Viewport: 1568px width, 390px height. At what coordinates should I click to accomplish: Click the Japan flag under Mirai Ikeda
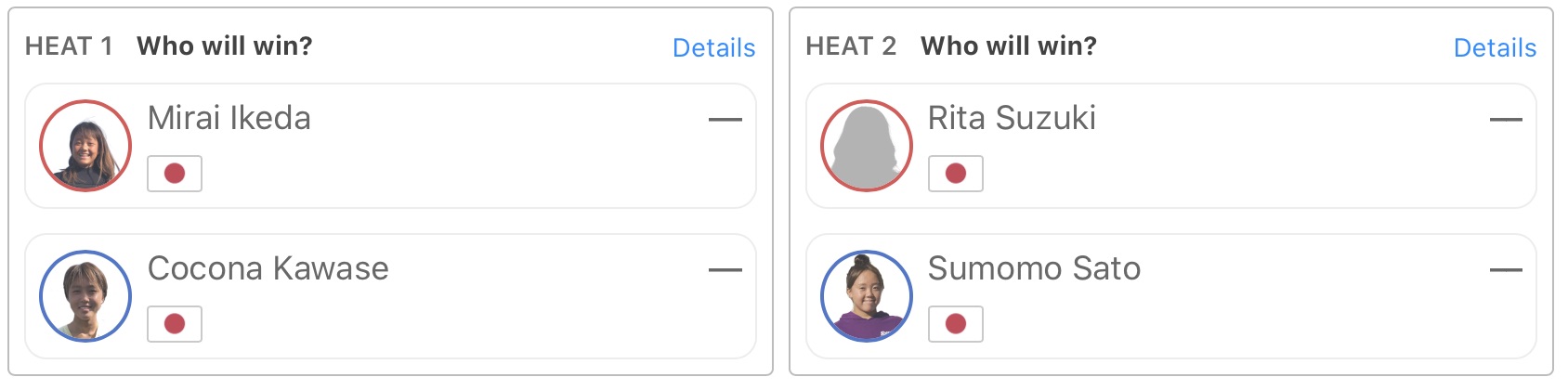tap(175, 174)
